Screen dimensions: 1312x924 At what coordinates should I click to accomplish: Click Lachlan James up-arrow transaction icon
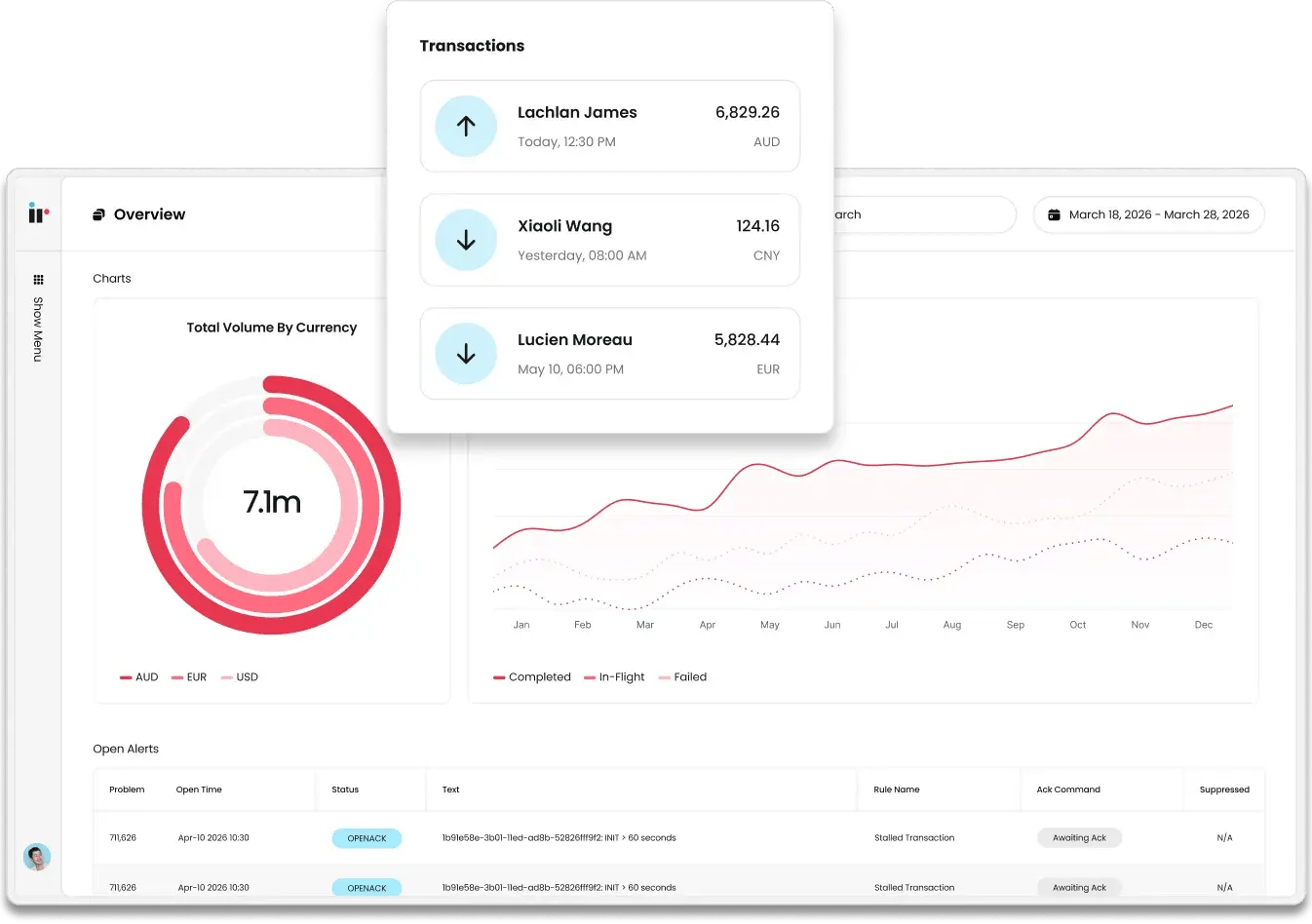(x=466, y=127)
